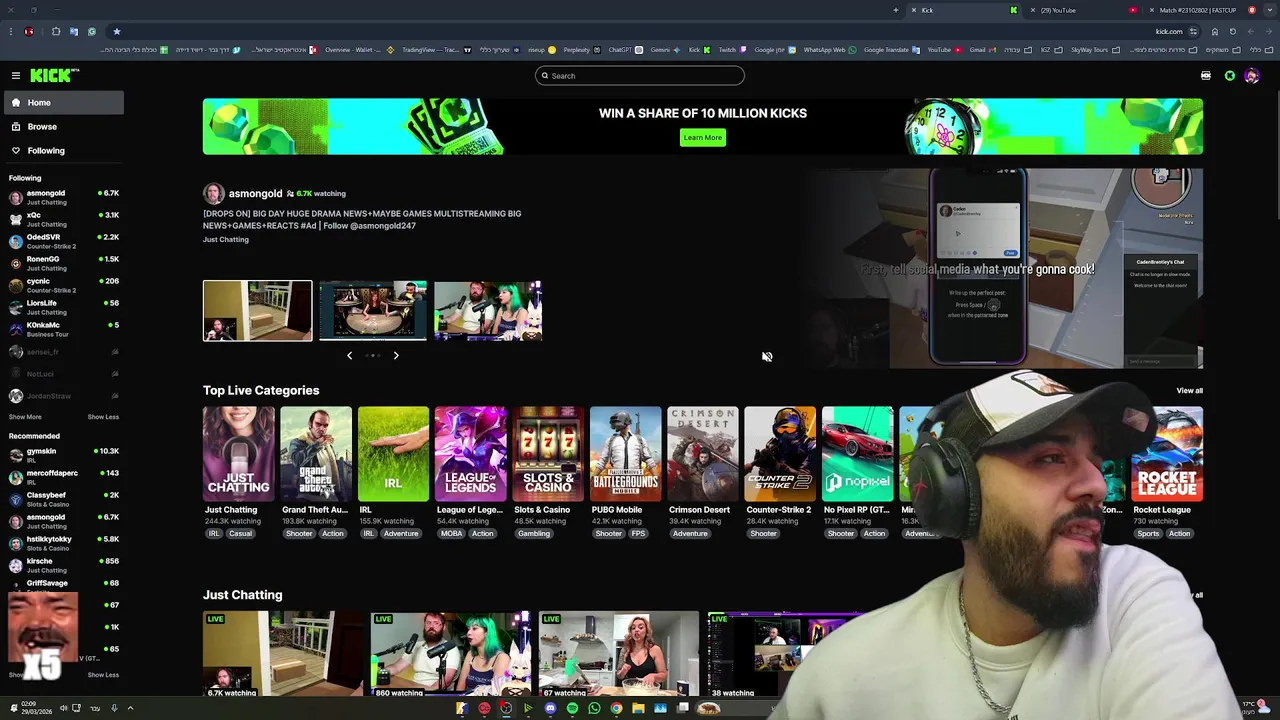This screenshot has width=1280, height=720.
Task: Open the RonenGG channel in the sidebar
Action: coord(63,263)
